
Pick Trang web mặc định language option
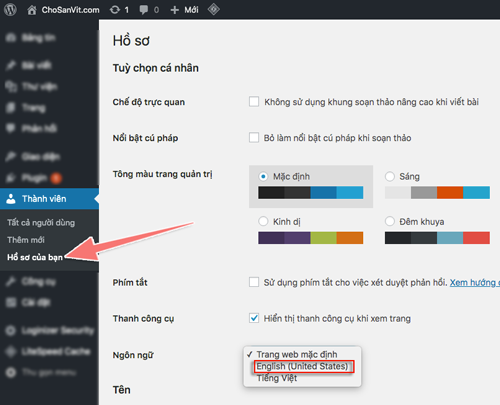(297, 354)
